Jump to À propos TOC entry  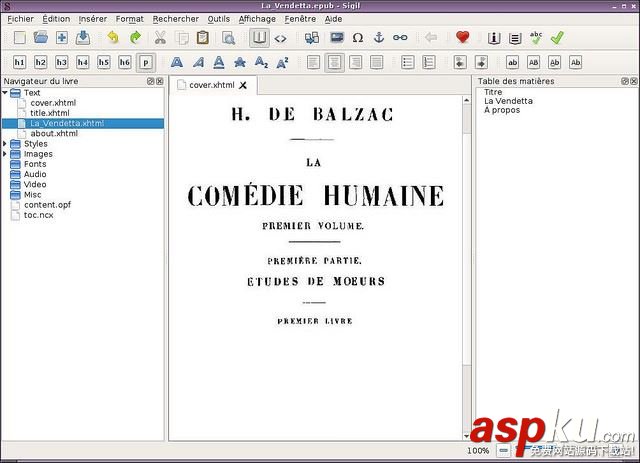[502, 110]
